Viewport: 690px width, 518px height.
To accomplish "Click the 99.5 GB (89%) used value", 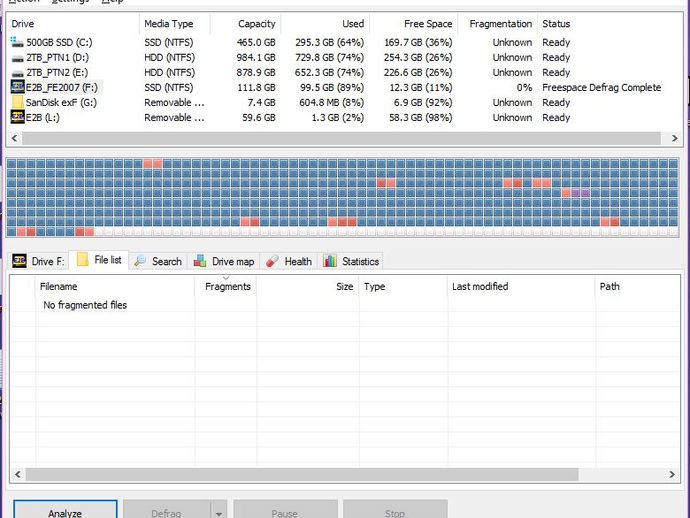I will 332,88.
